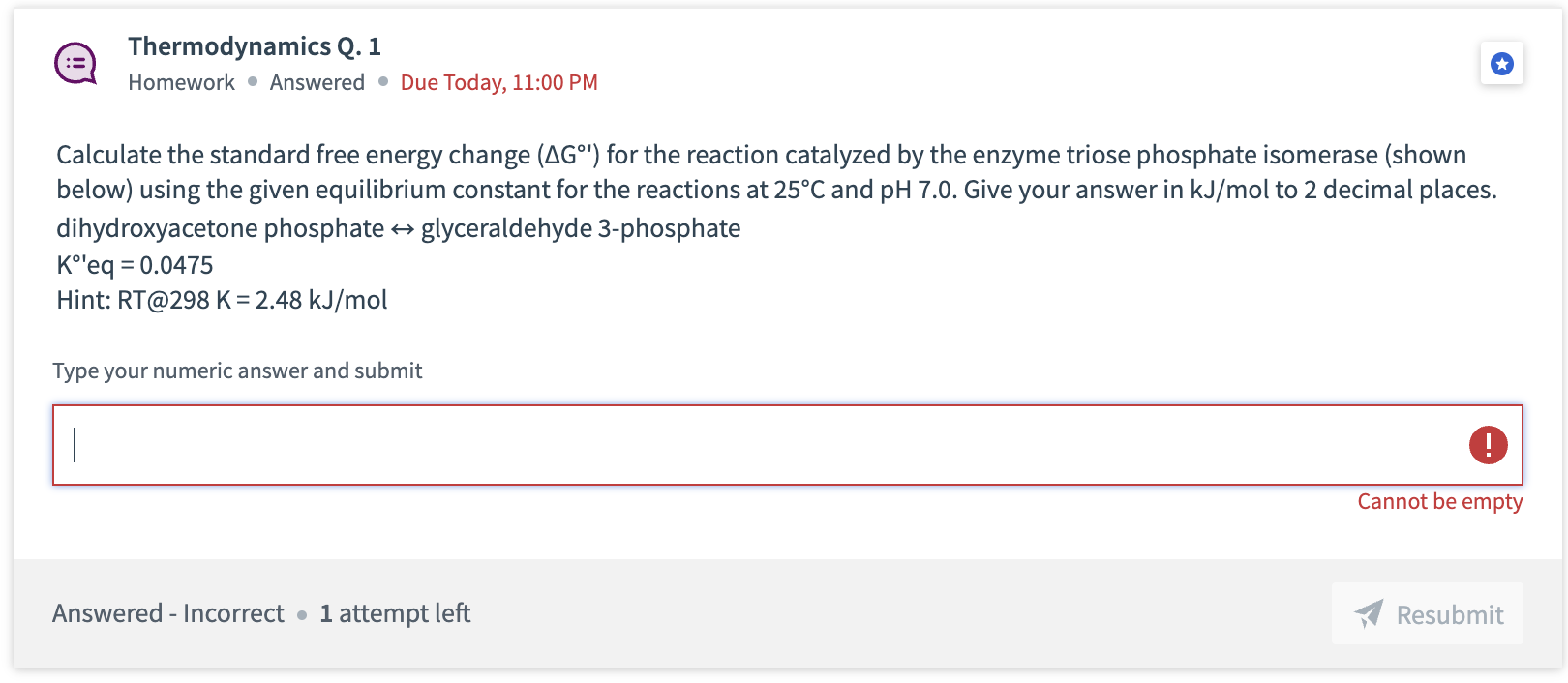Select the error indicator inside the answer box

1488,445
